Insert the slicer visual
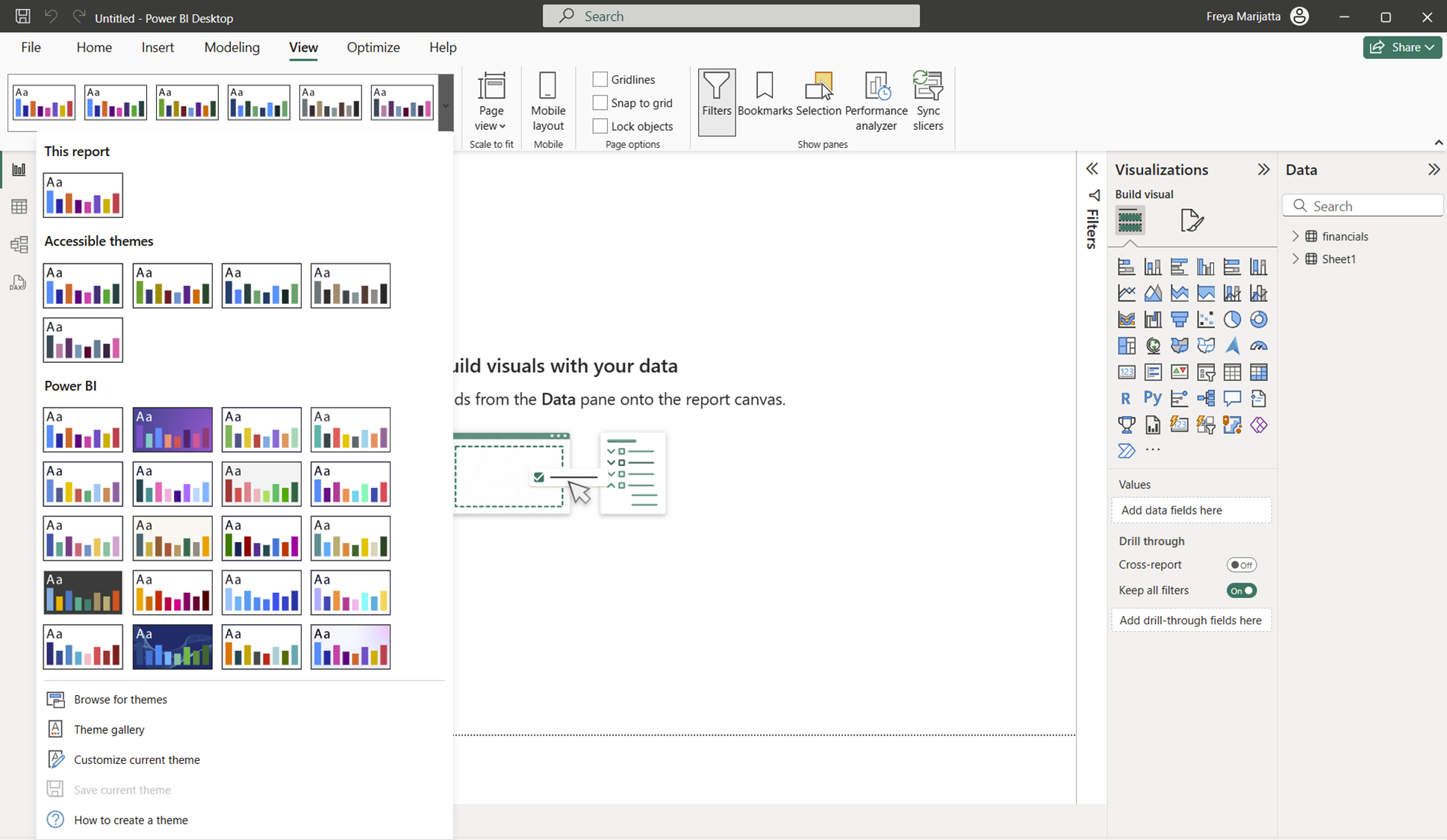The image size is (1447, 840). point(1206,372)
